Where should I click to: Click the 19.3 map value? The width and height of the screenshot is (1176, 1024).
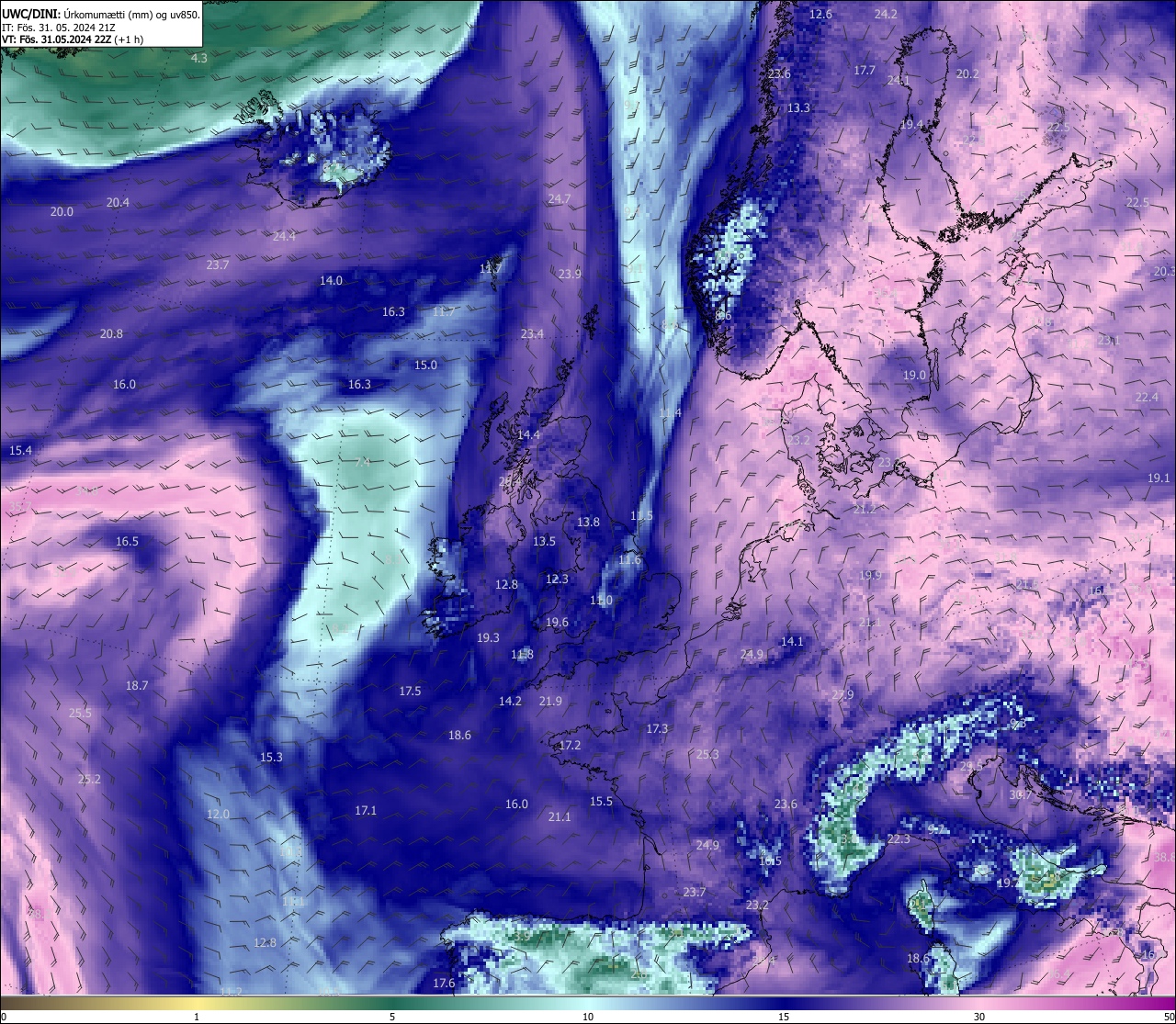click(488, 637)
